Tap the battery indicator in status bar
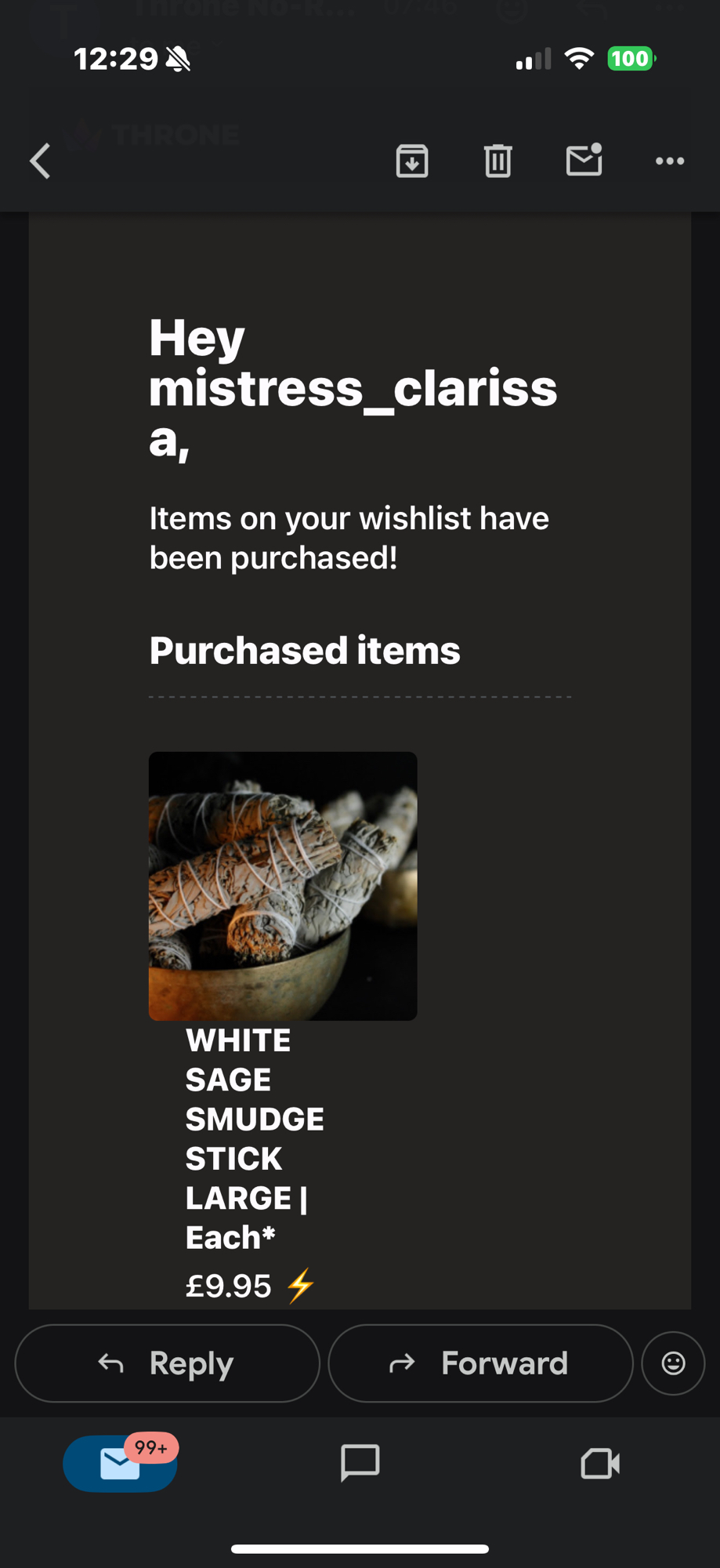720x1568 pixels. point(631,59)
